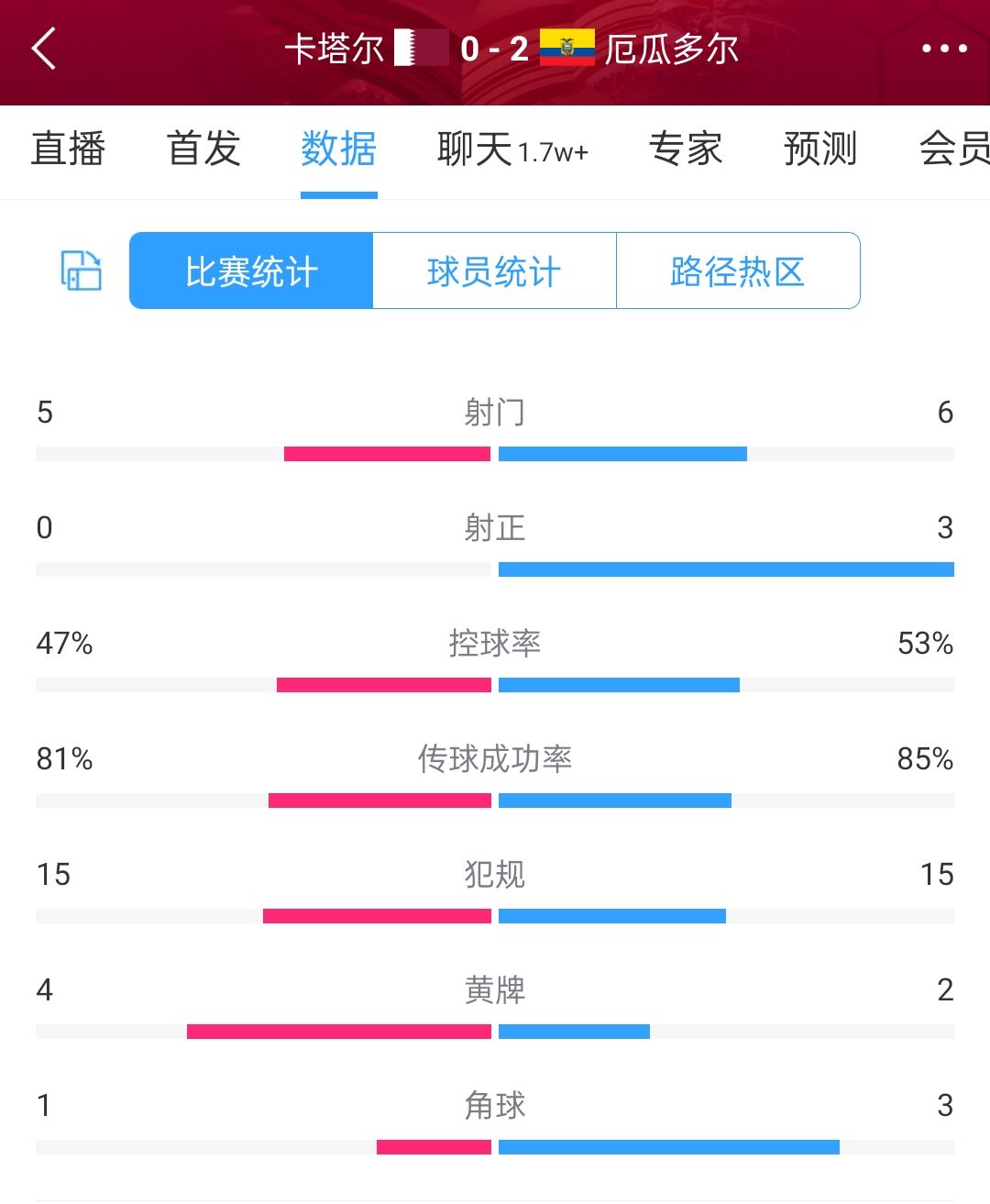Tap the back arrow icon
Viewport: 990px width, 1204px height.
click(x=44, y=49)
